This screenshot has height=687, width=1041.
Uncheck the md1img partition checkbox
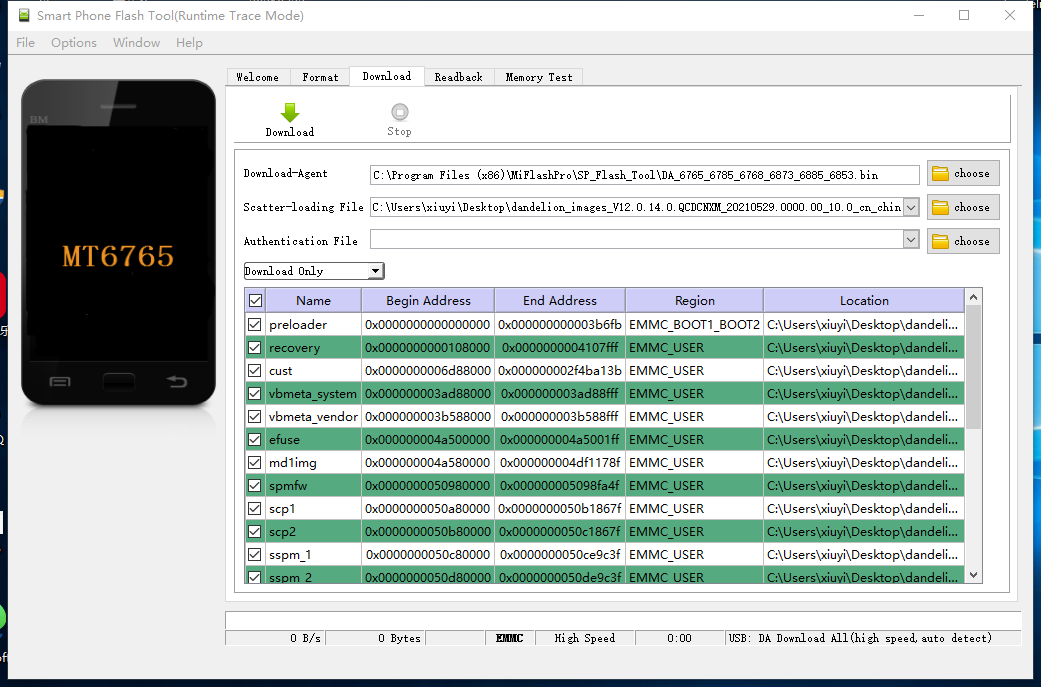pyautogui.click(x=254, y=463)
